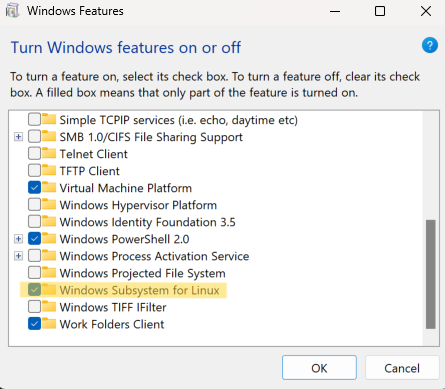
Task: Tick the TFTP Client checkbox
Action: [34, 170]
